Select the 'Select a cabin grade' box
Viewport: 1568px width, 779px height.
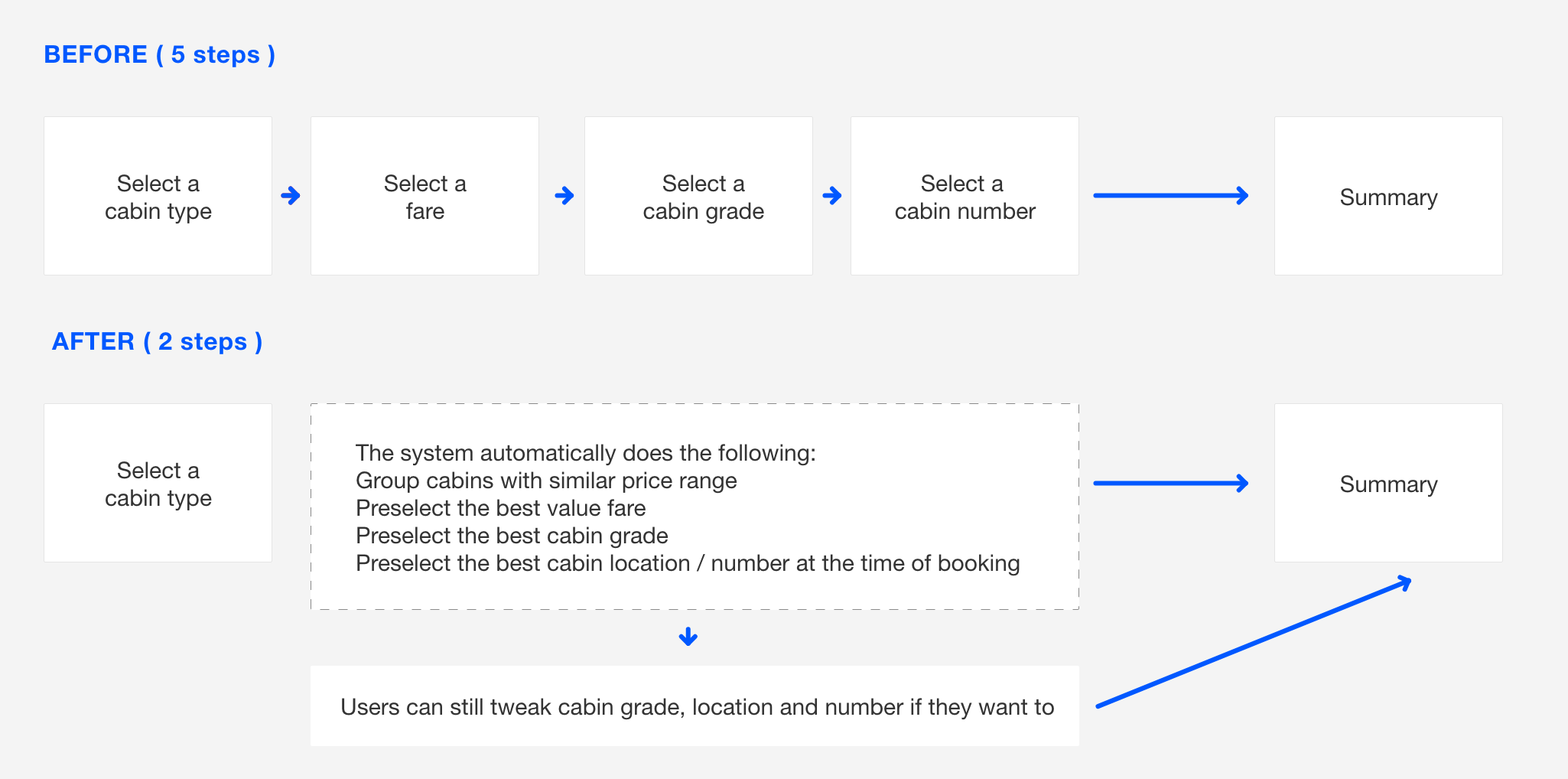(699, 196)
